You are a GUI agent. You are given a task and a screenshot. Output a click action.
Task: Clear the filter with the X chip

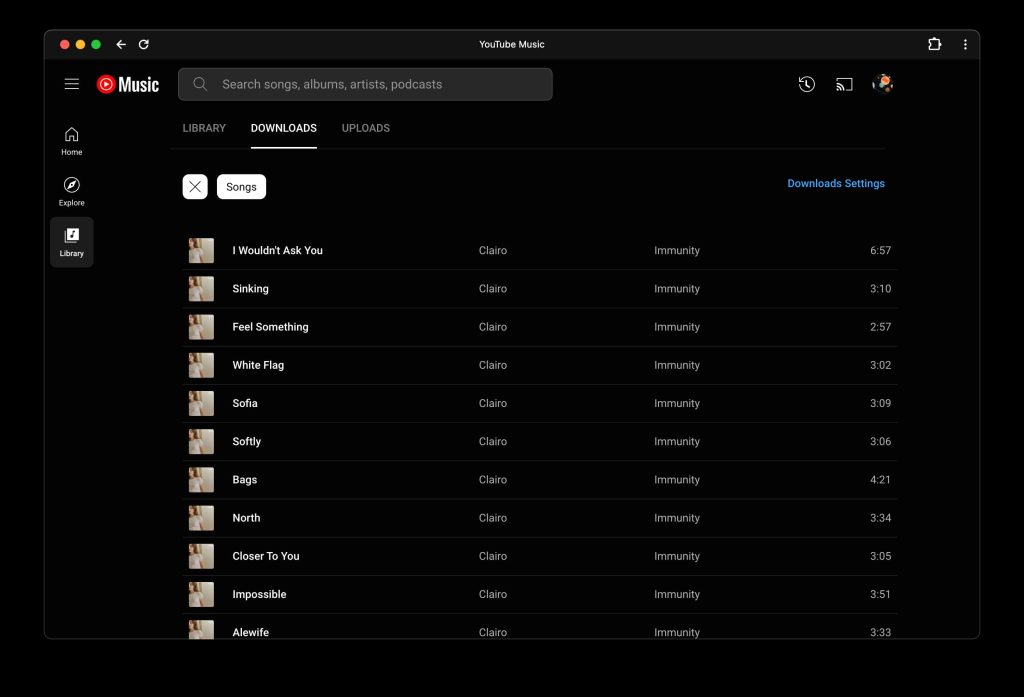click(195, 187)
